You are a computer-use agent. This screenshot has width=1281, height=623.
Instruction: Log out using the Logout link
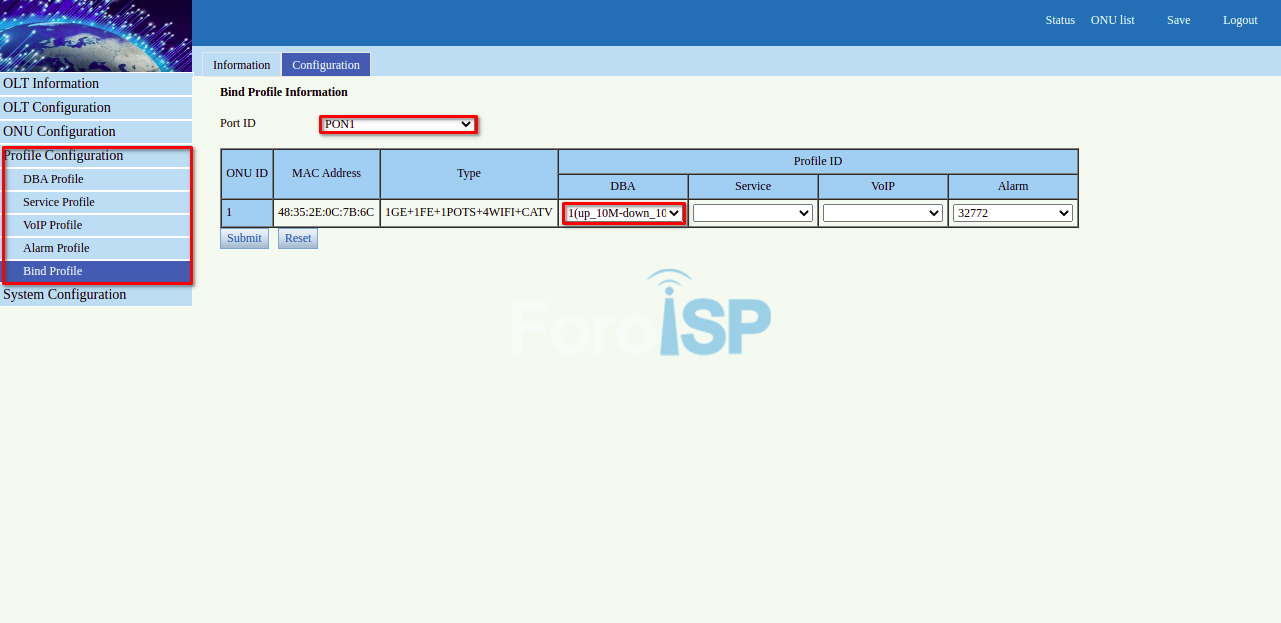click(1240, 20)
